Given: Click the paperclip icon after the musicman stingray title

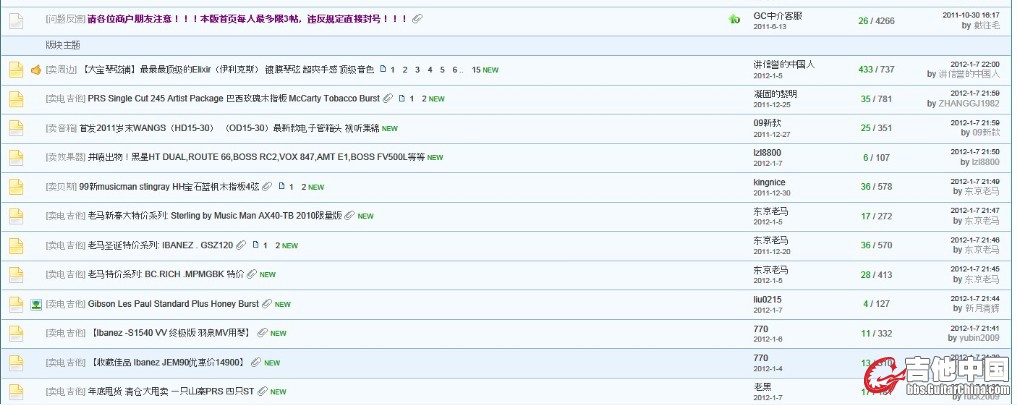Looking at the screenshot, I should click(x=267, y=186).
